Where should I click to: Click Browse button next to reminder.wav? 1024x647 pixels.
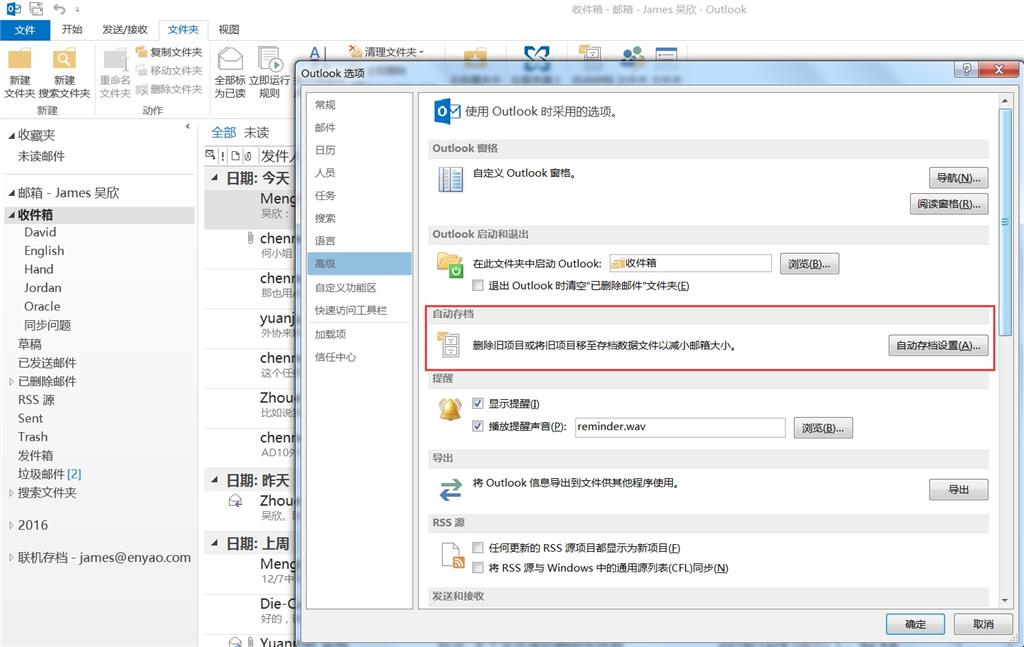click(823, 428)
